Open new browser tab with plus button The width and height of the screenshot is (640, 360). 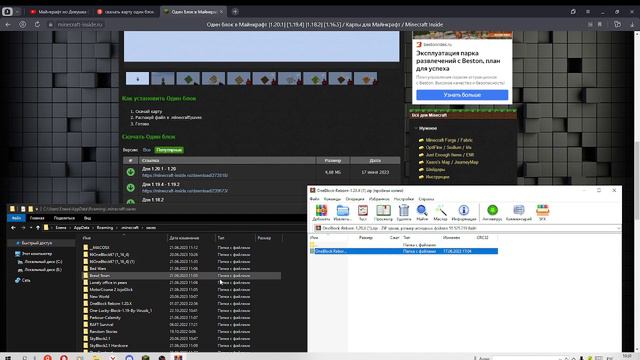pos(235,11)
